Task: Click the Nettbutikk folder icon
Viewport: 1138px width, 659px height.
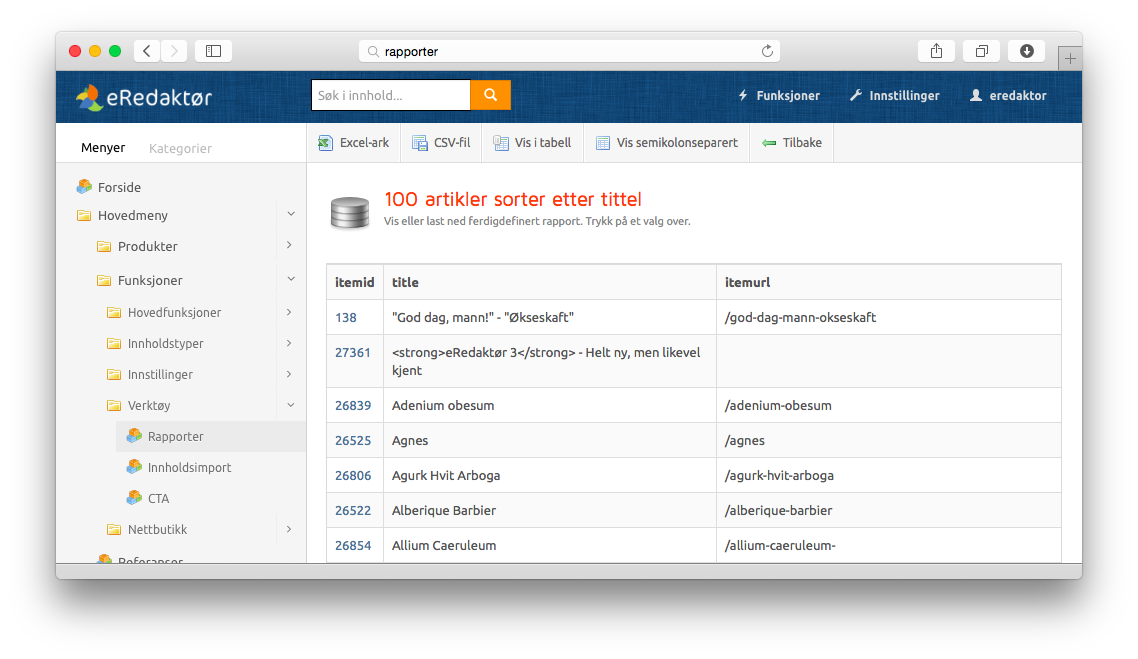Action: pyautogui.click(x=114, y=529)
